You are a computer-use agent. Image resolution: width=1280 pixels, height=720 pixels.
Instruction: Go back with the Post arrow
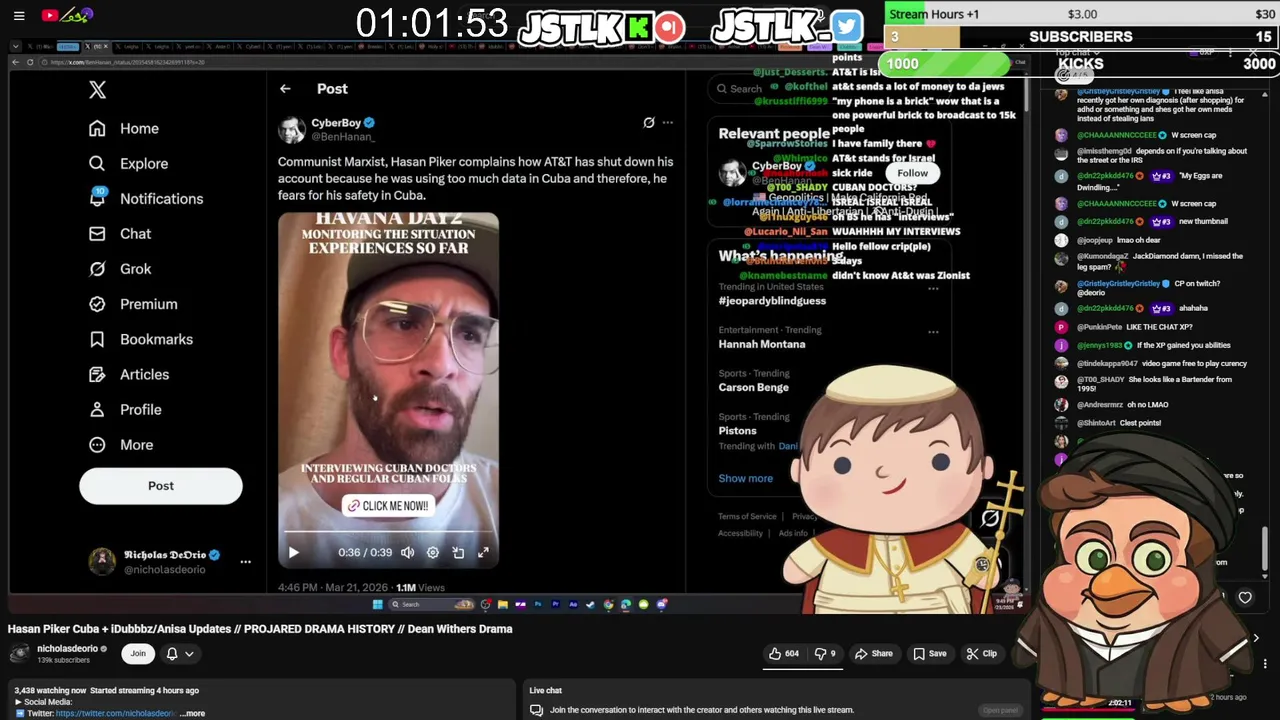[x=285, y=89]
